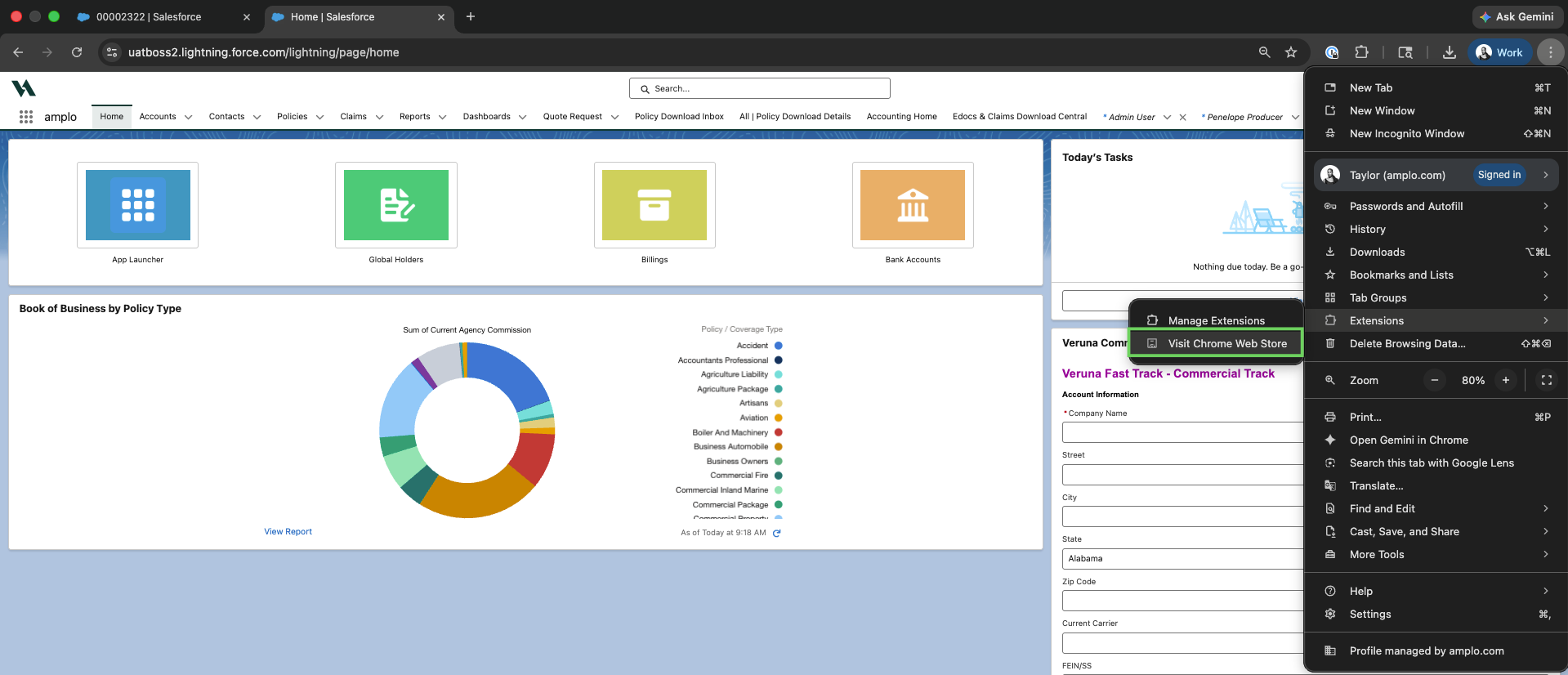The width and height of the screenshot is (1568, 675).
Task: Open History submenu
Action: pyautogui.click(x=1436, y=229)
